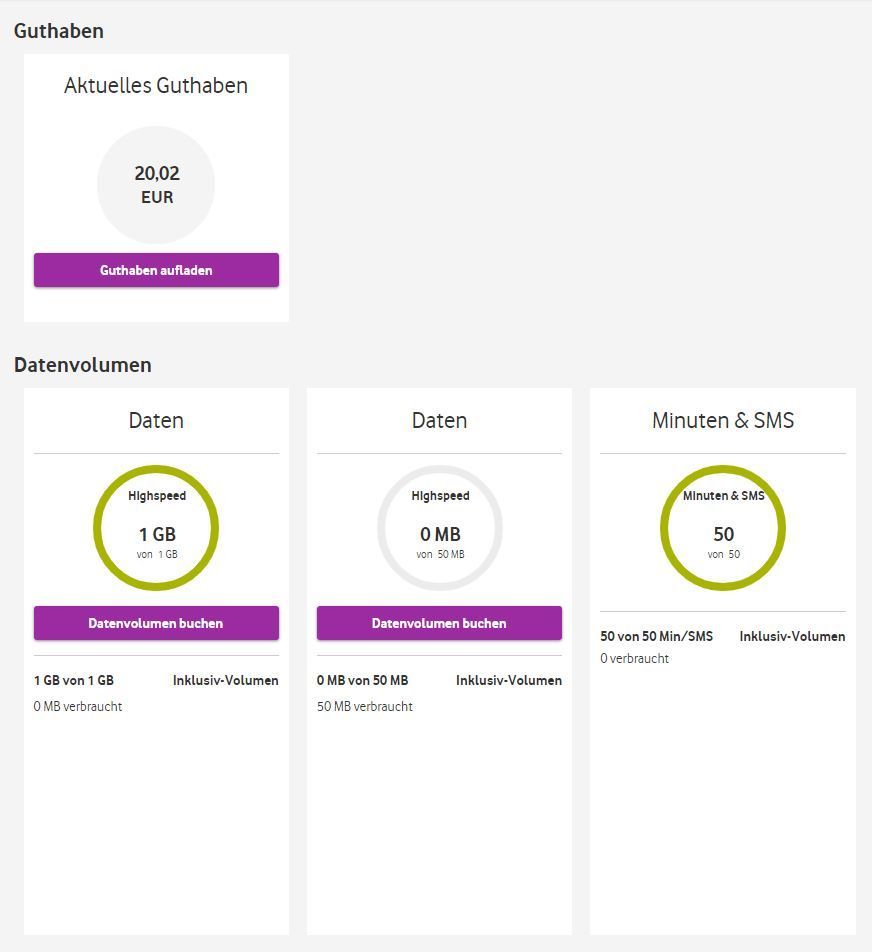The height and width of the screenshot is (952, 872).
Task: Click the first Daten card title
Action: (x=156, y=420)
